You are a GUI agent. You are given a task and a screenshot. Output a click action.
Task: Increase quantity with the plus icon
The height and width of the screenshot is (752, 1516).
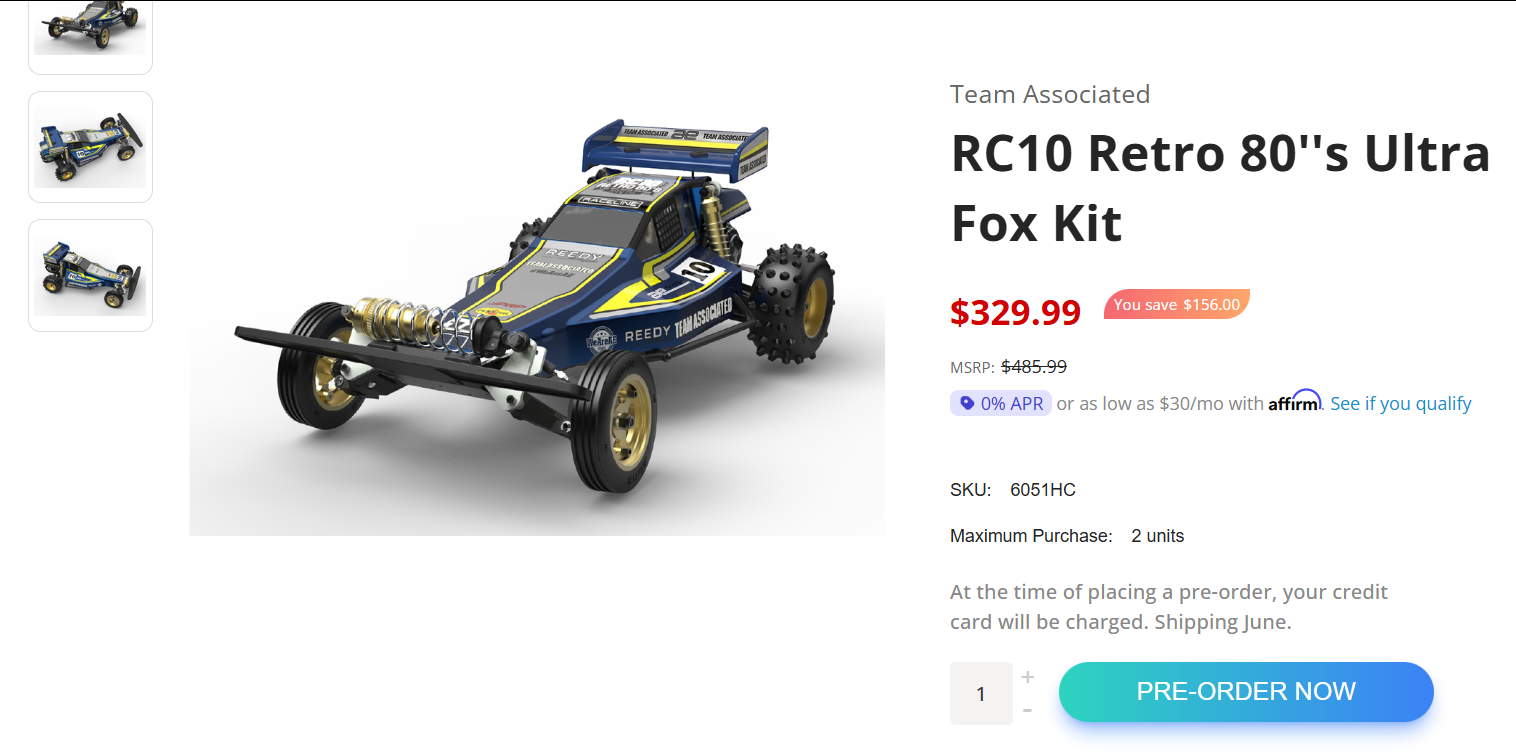click(1027, 678)
